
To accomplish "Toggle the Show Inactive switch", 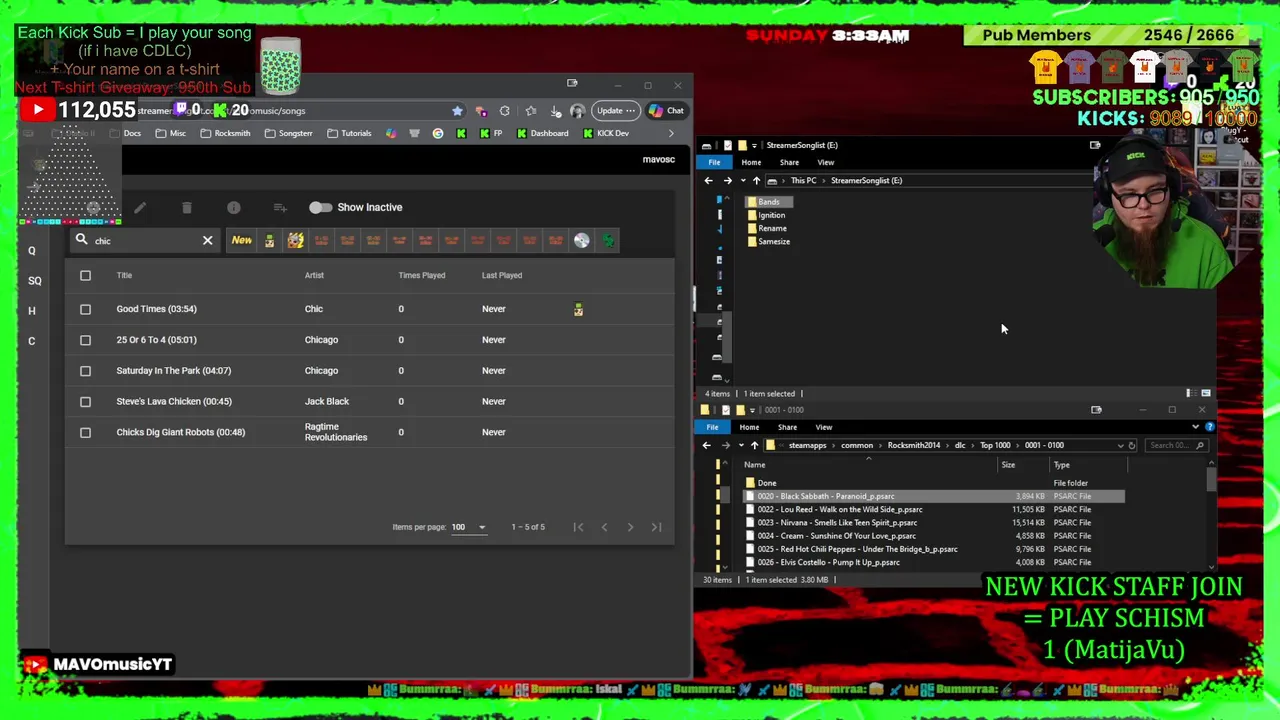I will click(320, 207).
